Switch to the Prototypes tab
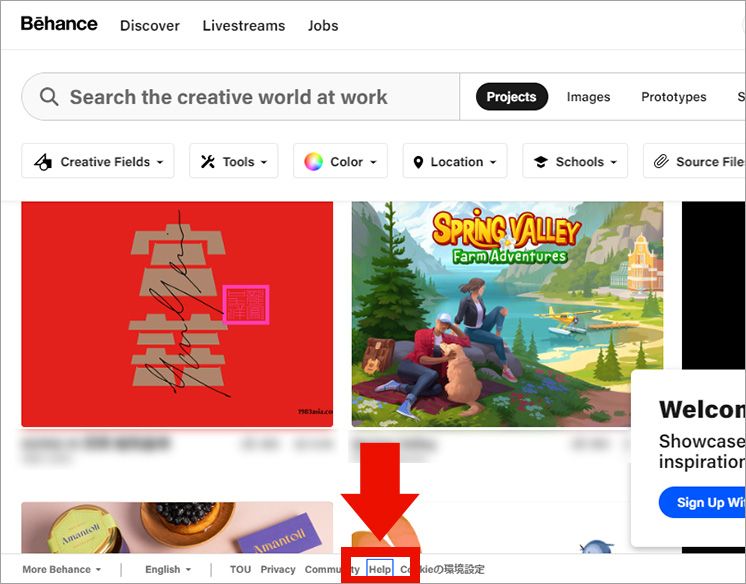Image resolution: width=746 pixels, height=584 pixels. click(x=674, y=97)
